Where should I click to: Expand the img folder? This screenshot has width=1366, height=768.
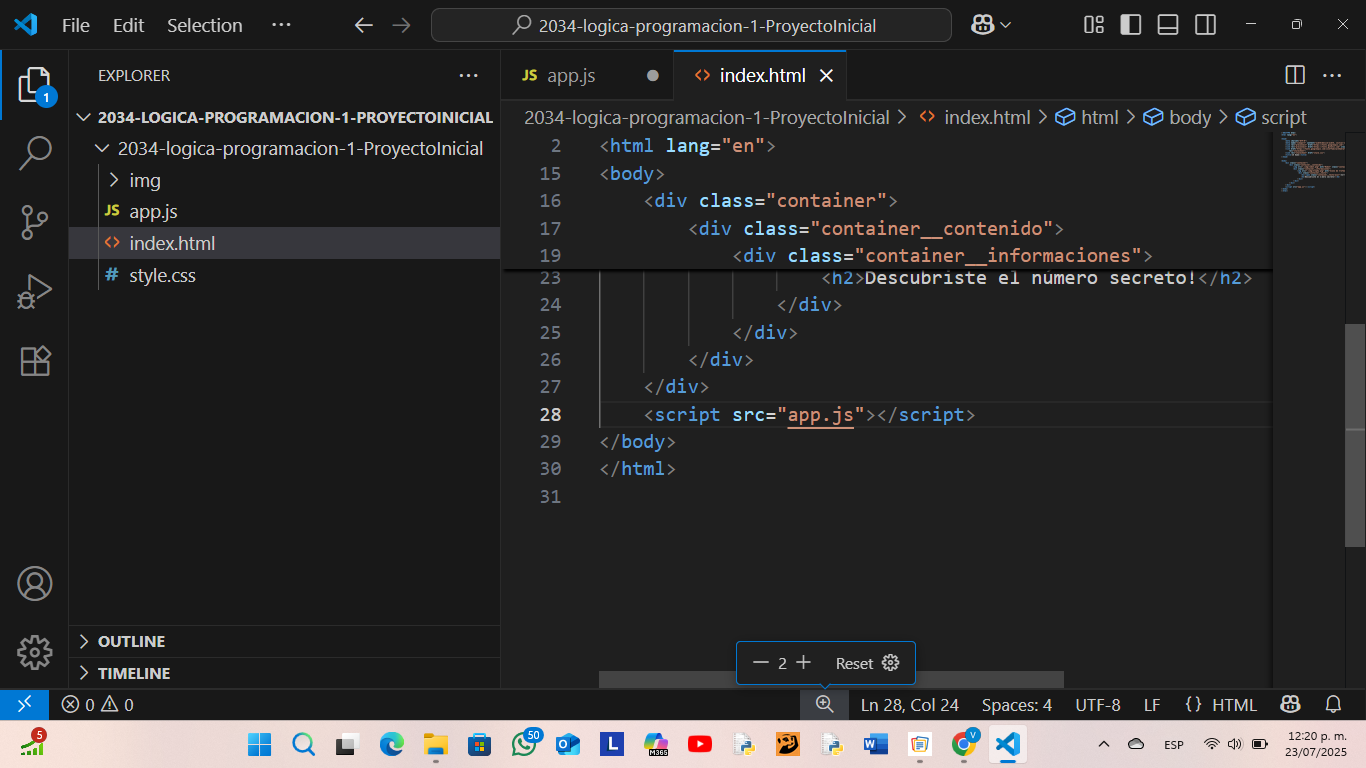(285, 180)
